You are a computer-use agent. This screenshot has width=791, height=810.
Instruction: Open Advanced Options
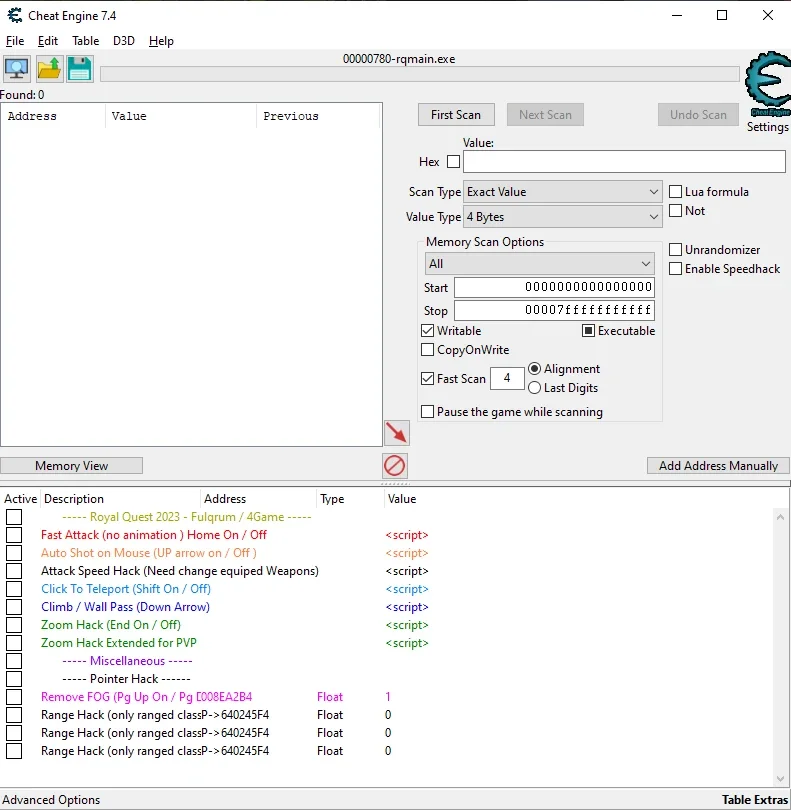coord(51,800)
